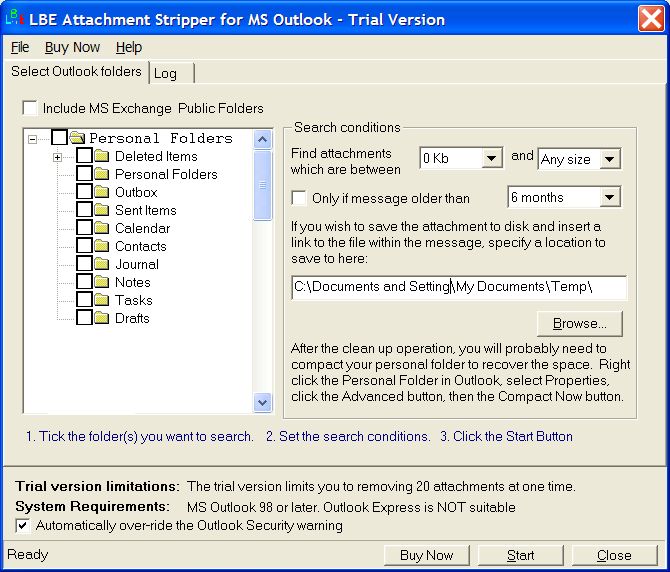Select the Calendar tree label
The image size is (670, 572).
coord(142,228)
